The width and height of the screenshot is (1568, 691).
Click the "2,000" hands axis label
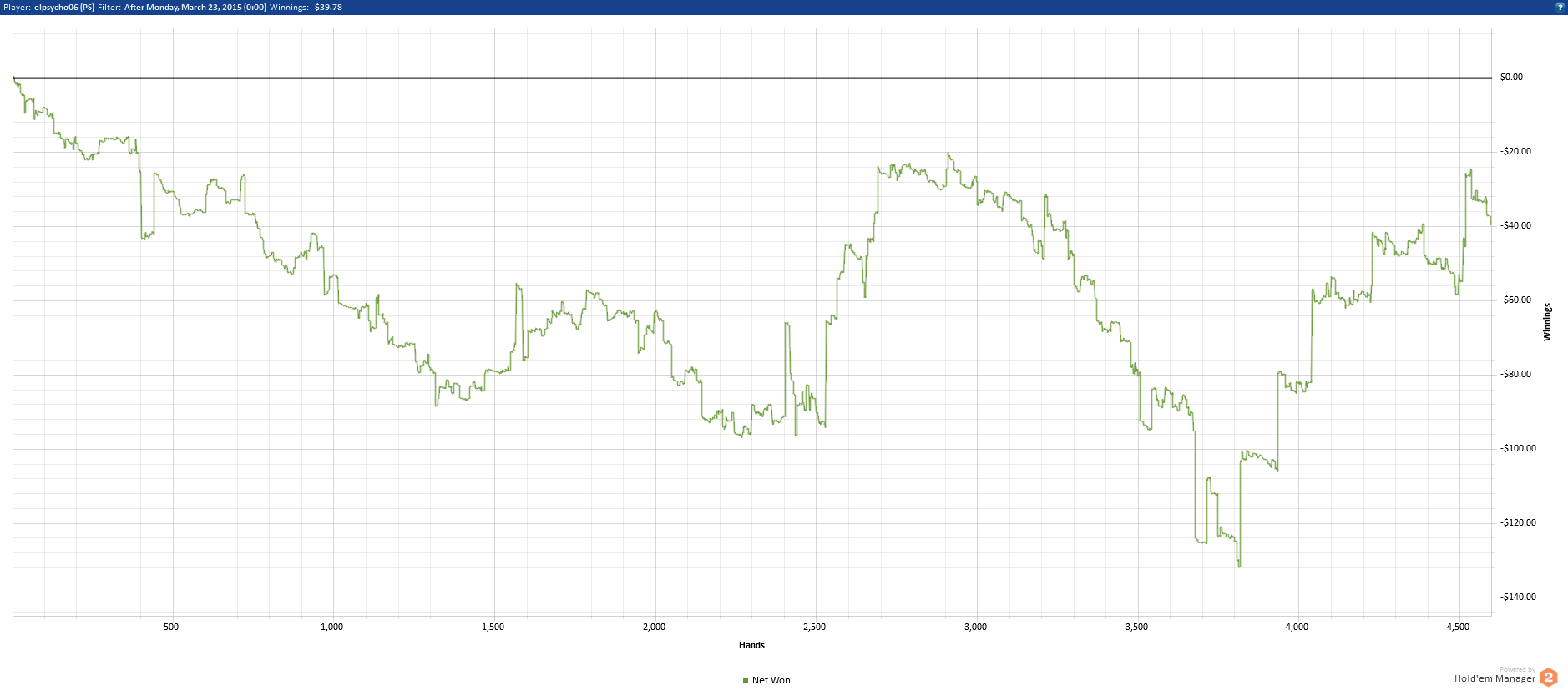pyautogui.click(x=655, y=627)
